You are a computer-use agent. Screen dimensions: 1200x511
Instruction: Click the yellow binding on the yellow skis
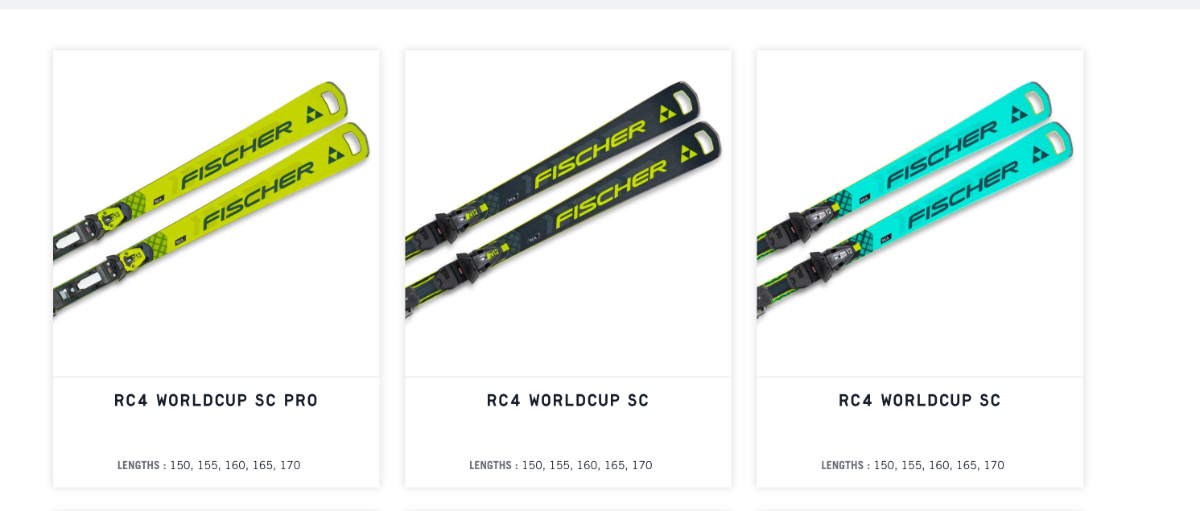tap(108, 219)
